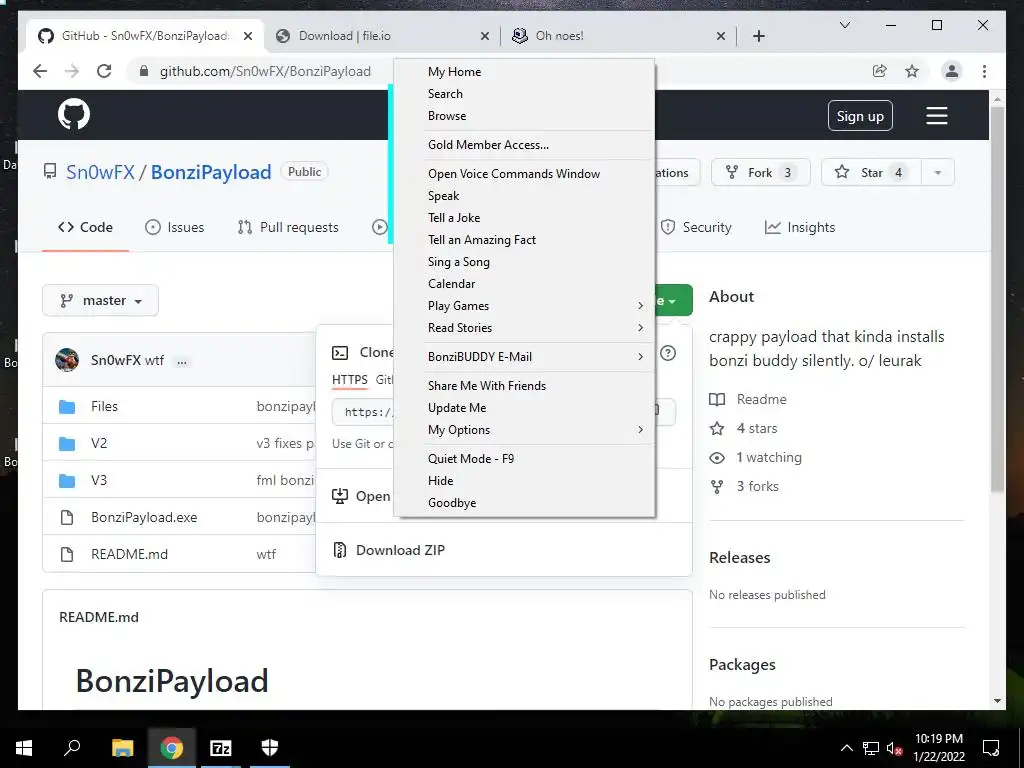
Task: Click the Sign up button
Action: click(x=860, y=116)
